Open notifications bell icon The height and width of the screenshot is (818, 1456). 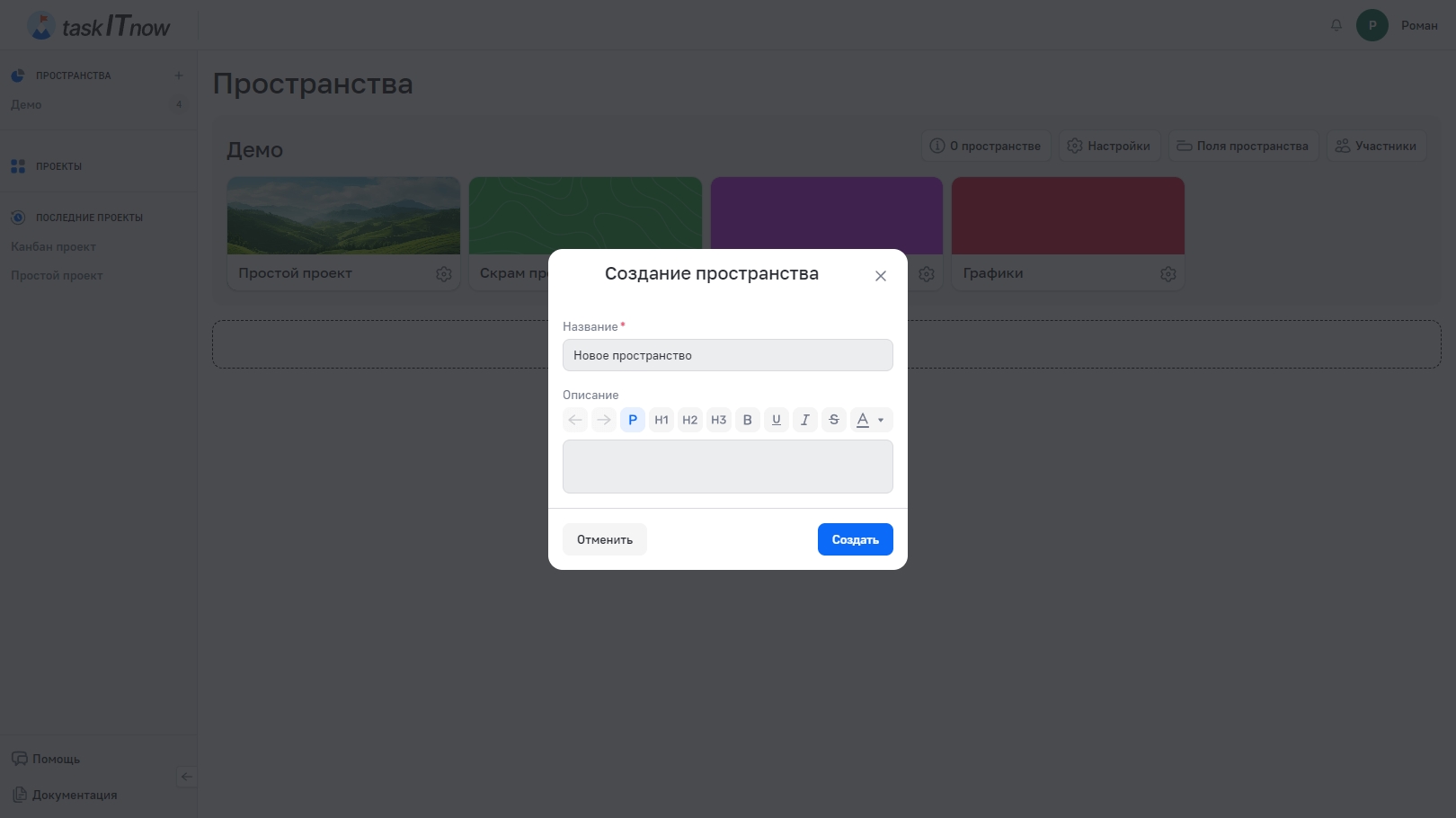point(1336,25)
